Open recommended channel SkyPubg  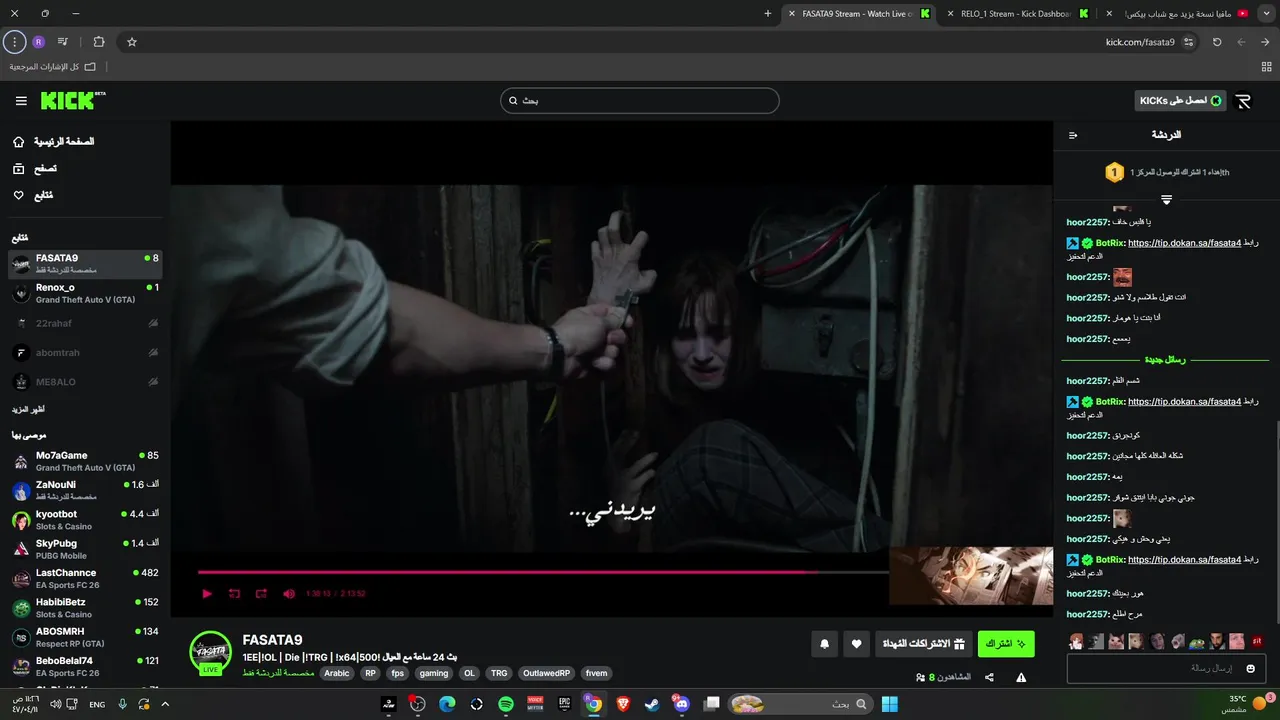85,549
